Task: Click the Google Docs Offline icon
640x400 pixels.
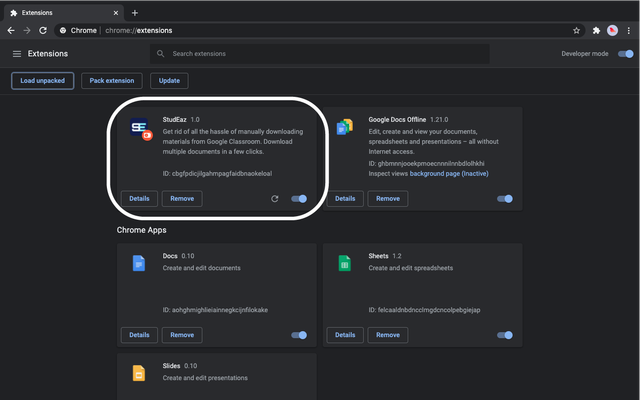Action: pos(345,127)
